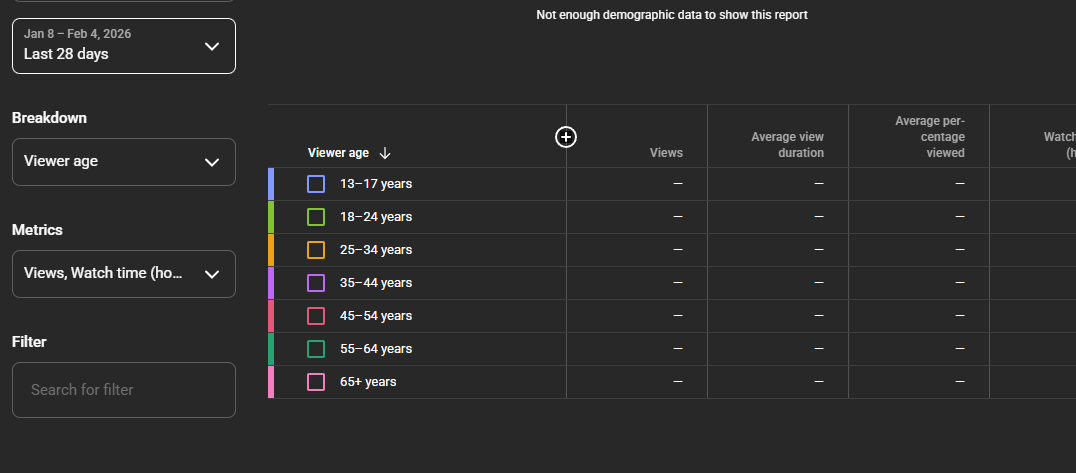Click the Viewer age column header
Image resolution: width=1076 pixels, height=473 pixels.
pos(338,153)
